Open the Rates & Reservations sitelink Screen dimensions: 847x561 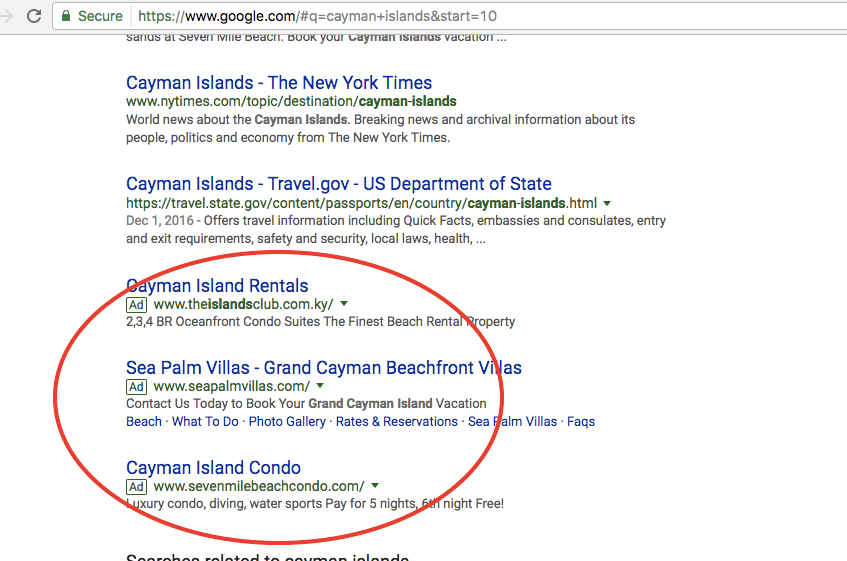[x=396, y=421]
